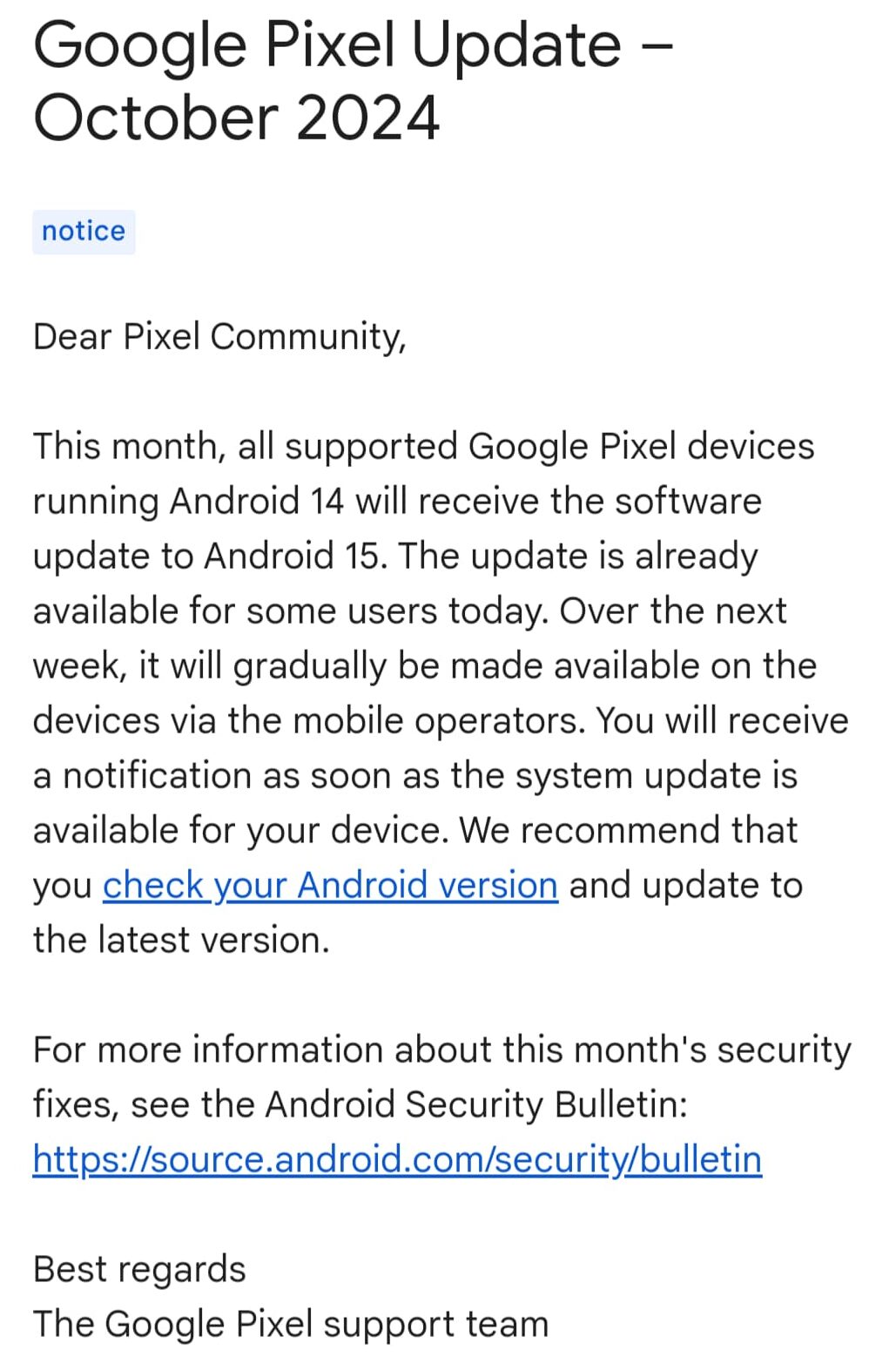Screen dimensions: 896x1370
Task: Open the source.android.com security bulletin URL
Action: pyautogui.click(x=397, y=1160)
